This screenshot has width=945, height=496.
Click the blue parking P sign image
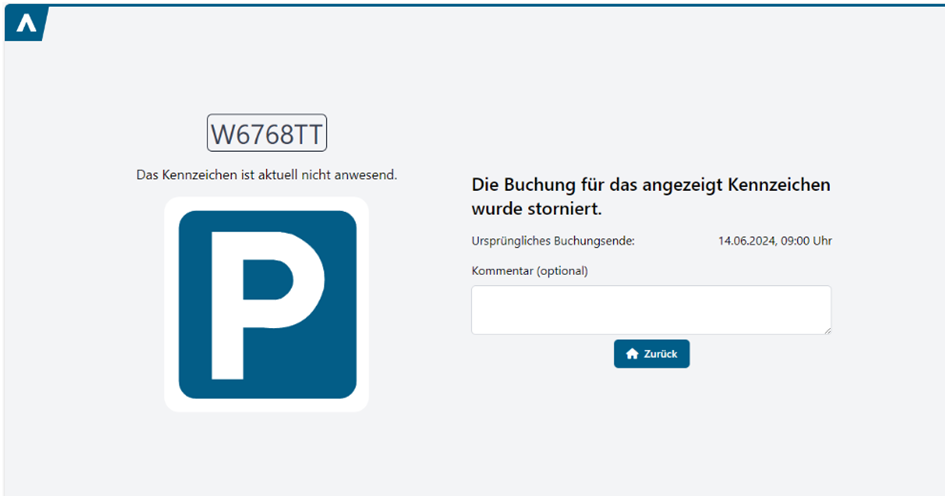click(x=267, y=304)
